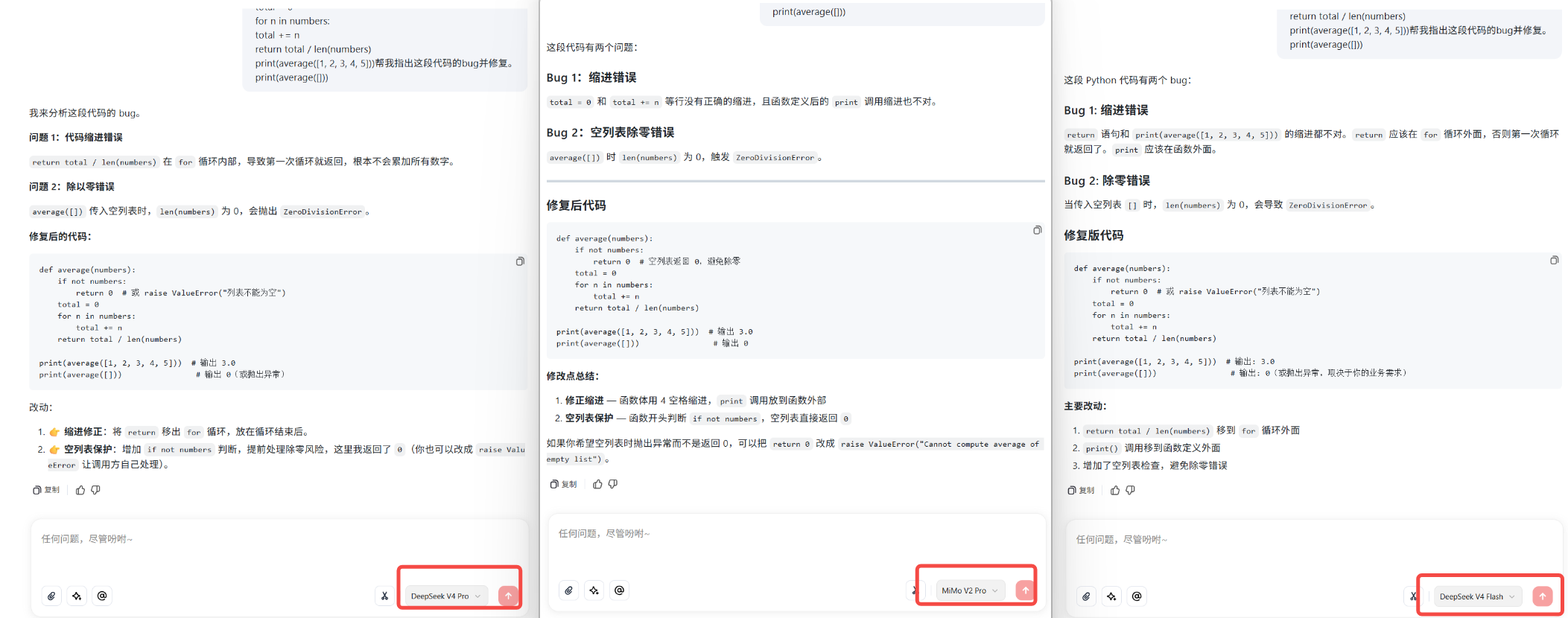
Task: Click the '主要改动:' label in right panel
Action: tap(1085, 406)
